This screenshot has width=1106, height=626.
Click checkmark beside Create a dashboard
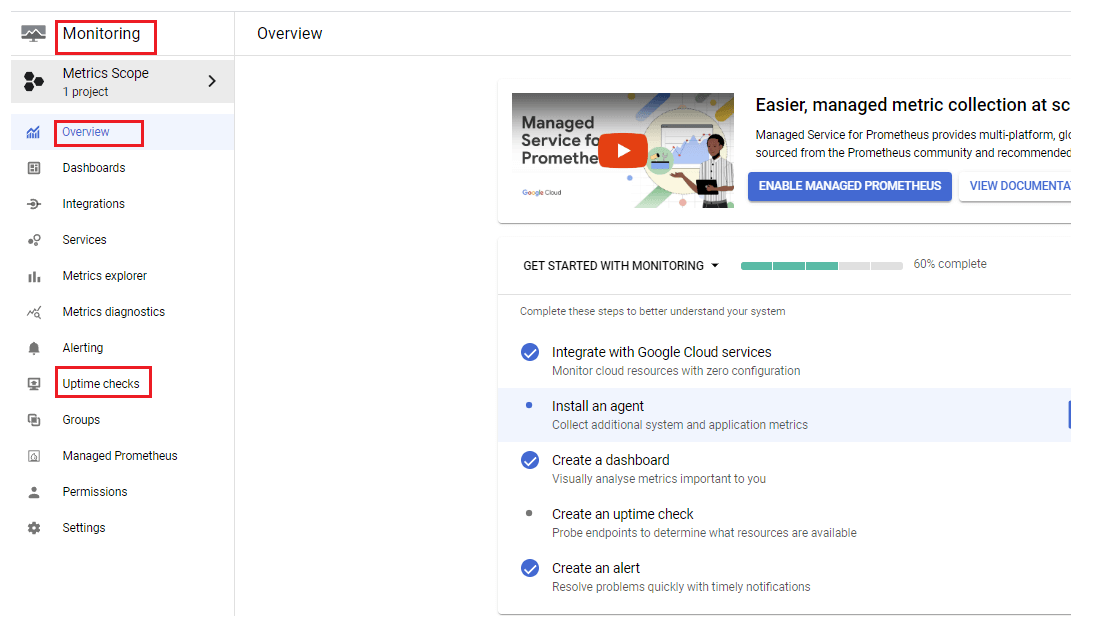pyautogui.click(x=530, y=460)
